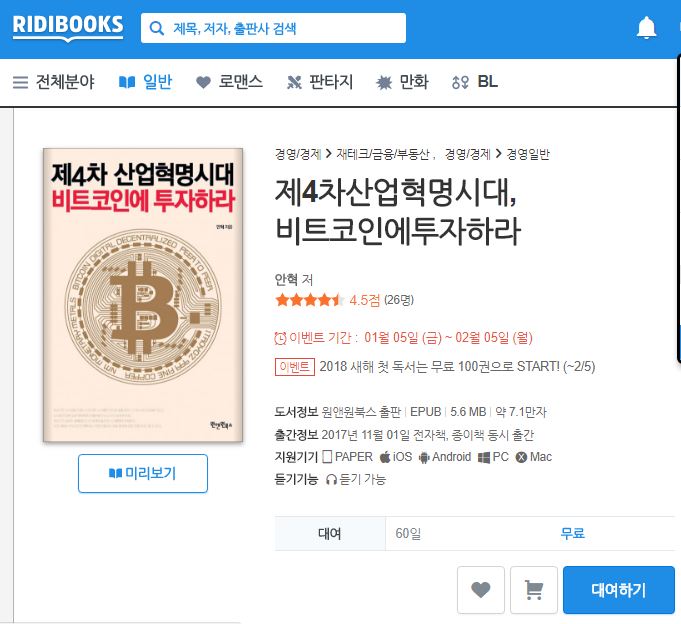The image size is (681, 624).
Task: Click the RIDIBOOKS logo
Action: [x=68, y=27]
